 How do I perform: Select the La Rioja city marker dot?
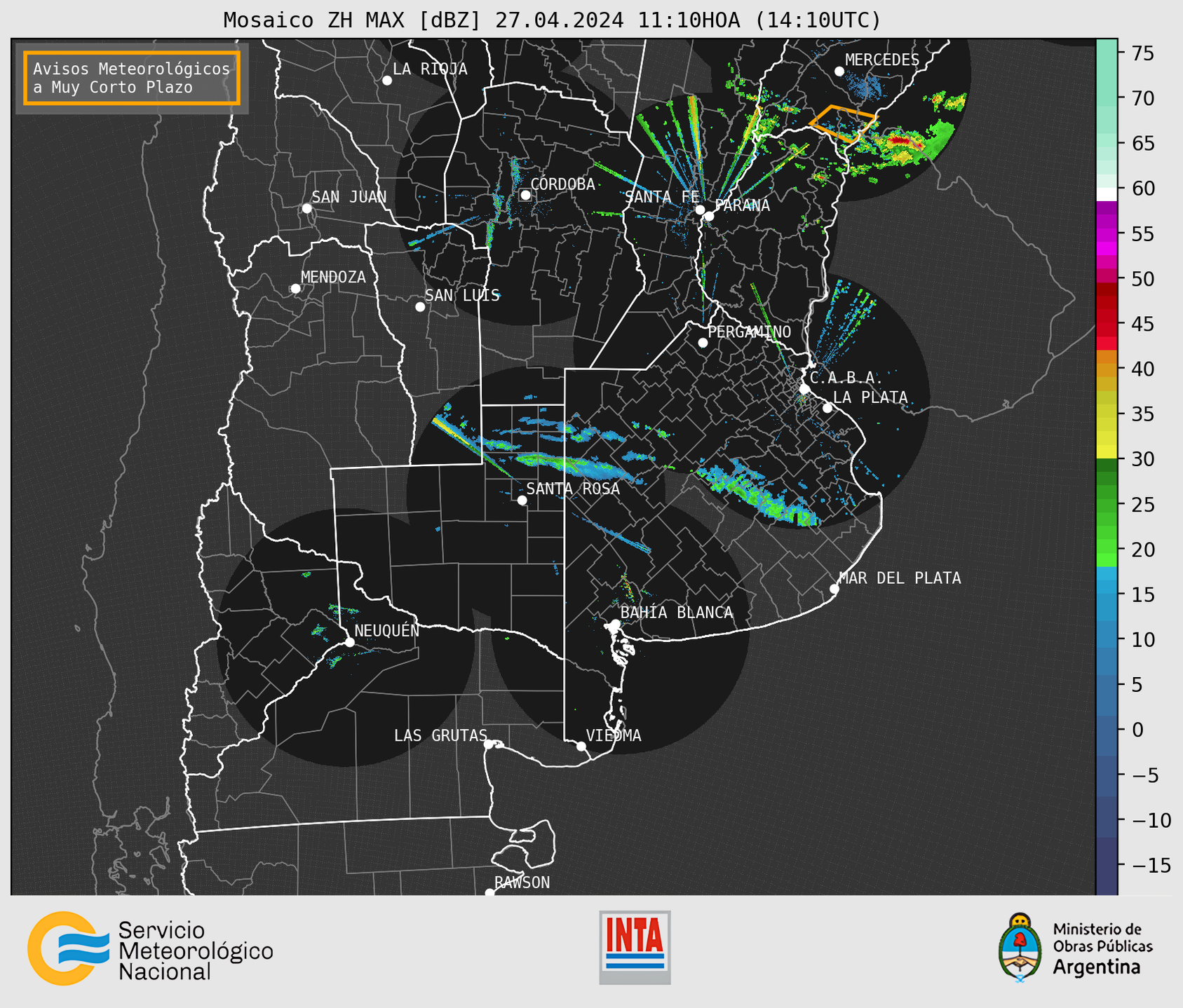(387, 81)
